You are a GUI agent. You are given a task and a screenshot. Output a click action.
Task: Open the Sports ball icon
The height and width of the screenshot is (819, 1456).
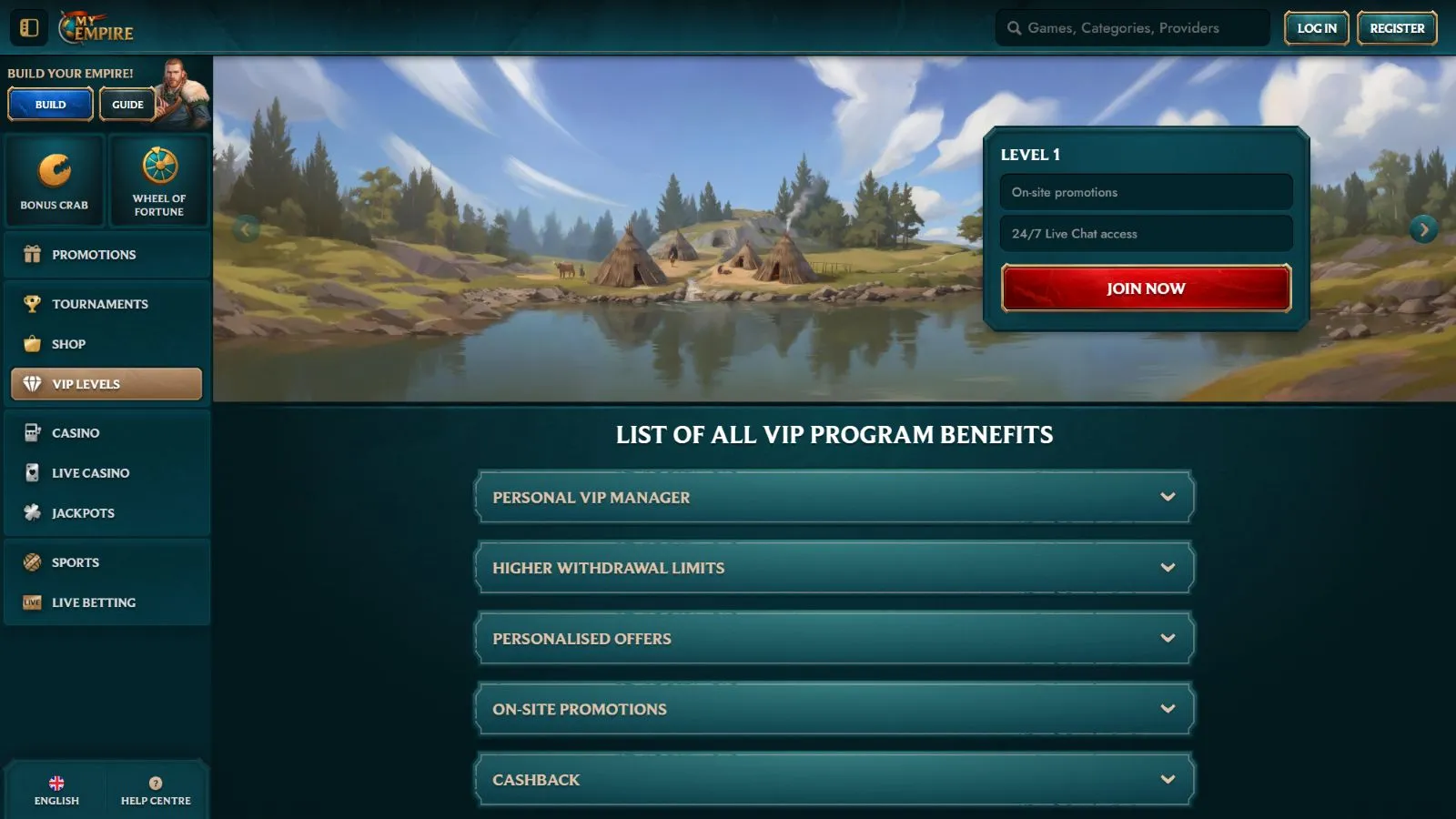pos(33,561)
